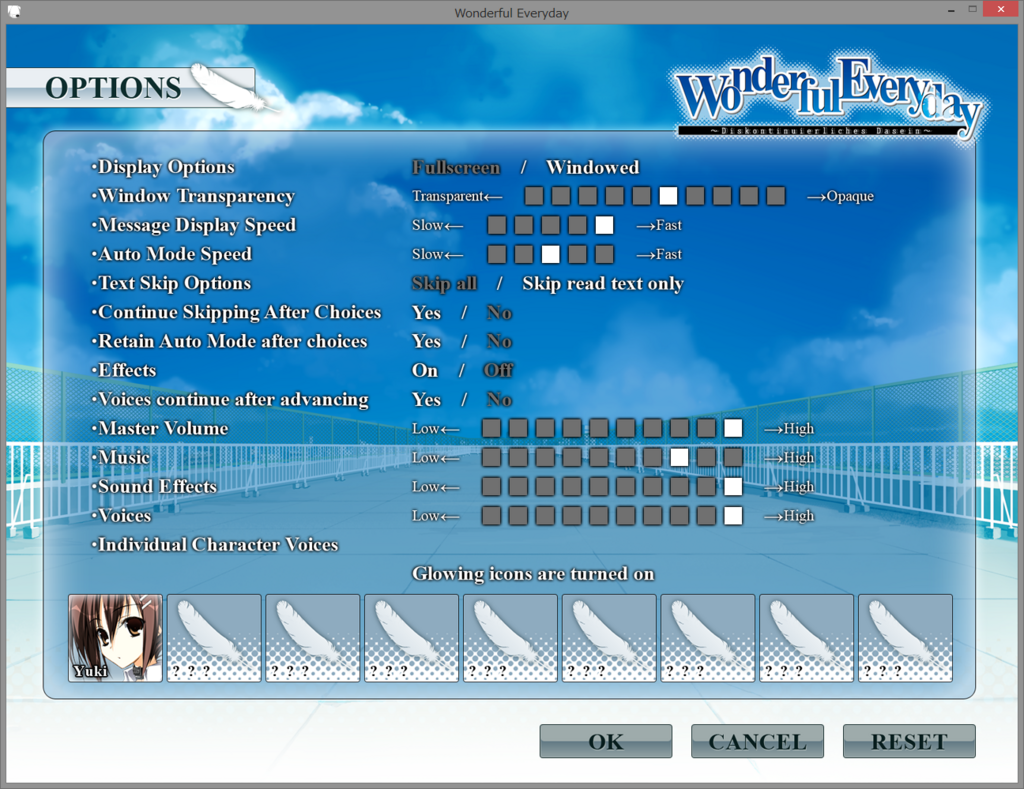Set Window Transparency to first box (most transparent)
The image size is (1024, 789).
pos(534,196)
